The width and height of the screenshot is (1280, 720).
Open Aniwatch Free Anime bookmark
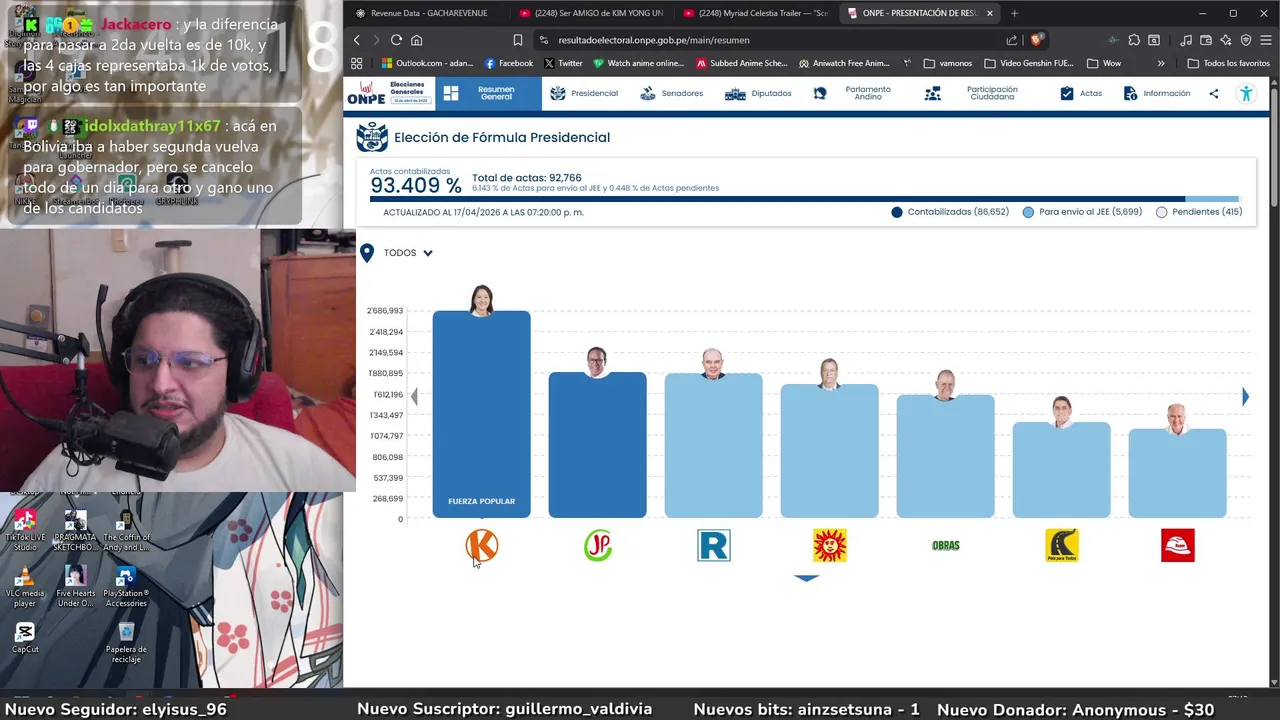coord(844,63)
